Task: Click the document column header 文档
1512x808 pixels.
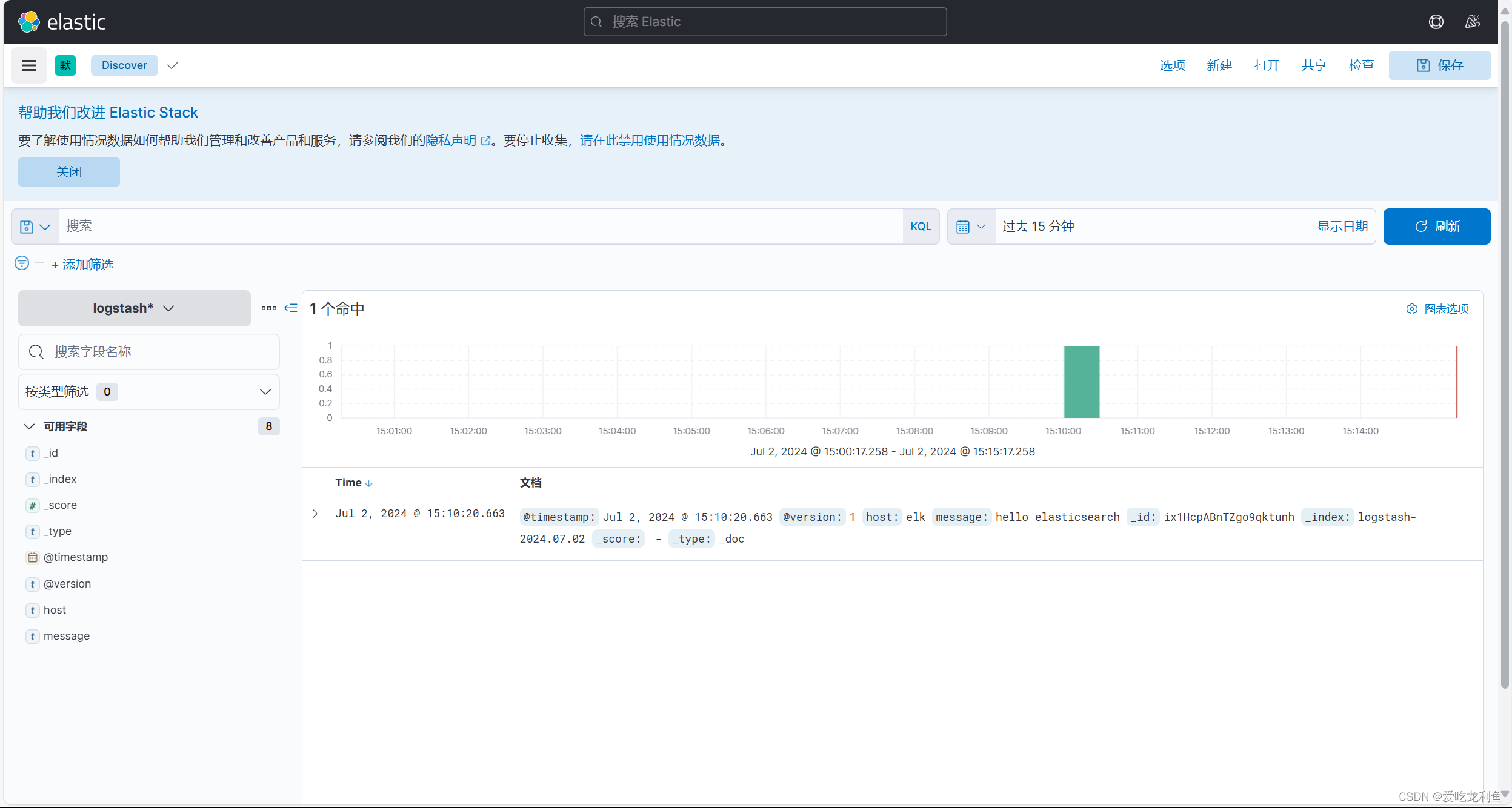Action: pyautogui.click(x=530, y=483)
